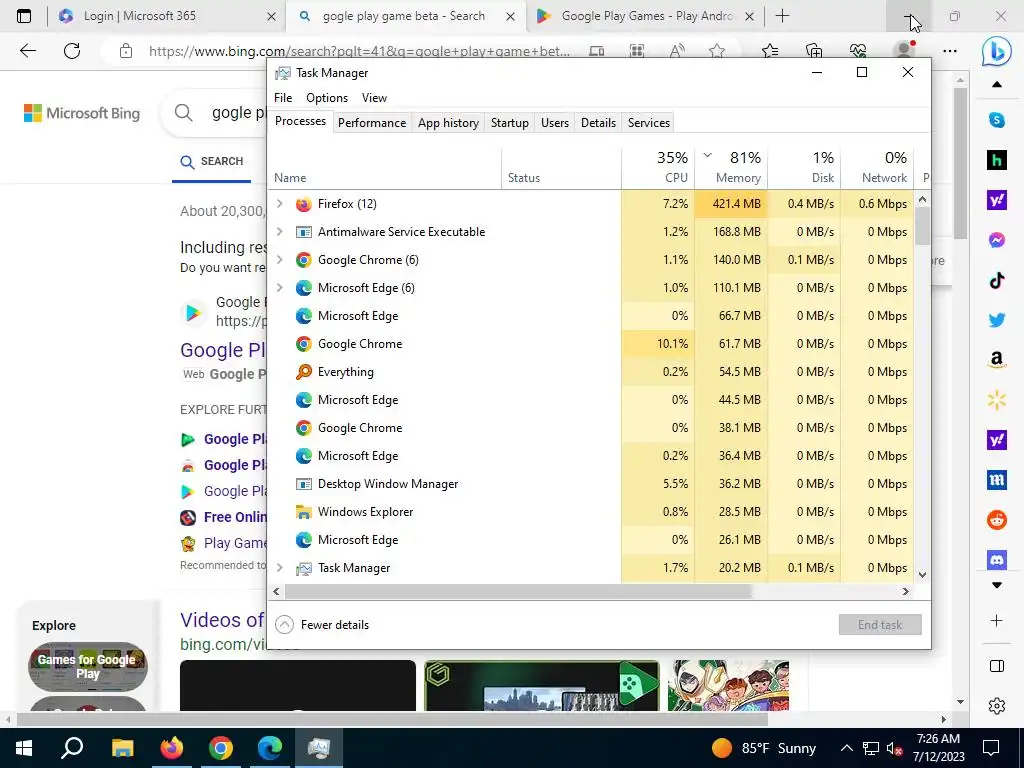The width and height of the screenshot is (1024, 768).
Task: Expand the Firefox (12) process group
Action: point(280,204)
